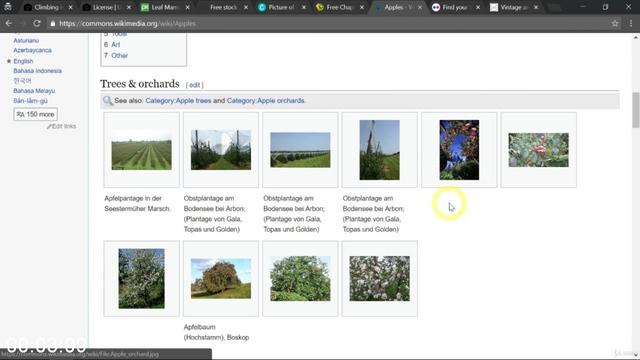Viewport: 640px width, 360px height.
Task: Open wide orchard landscape thumbnail under blue sky
Action: coord(300,150)
